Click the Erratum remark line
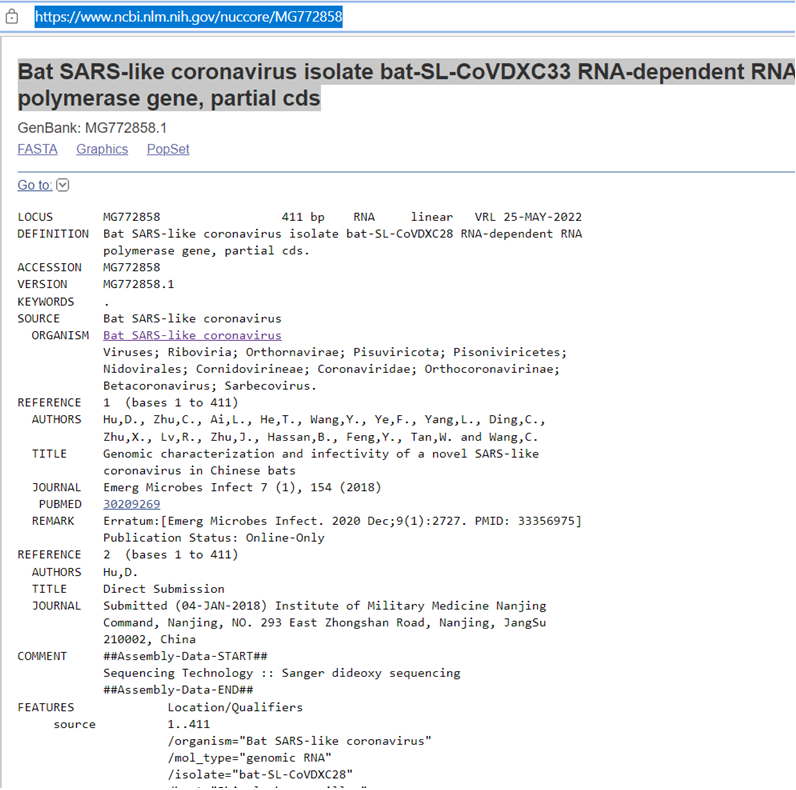 click(342, 521)
